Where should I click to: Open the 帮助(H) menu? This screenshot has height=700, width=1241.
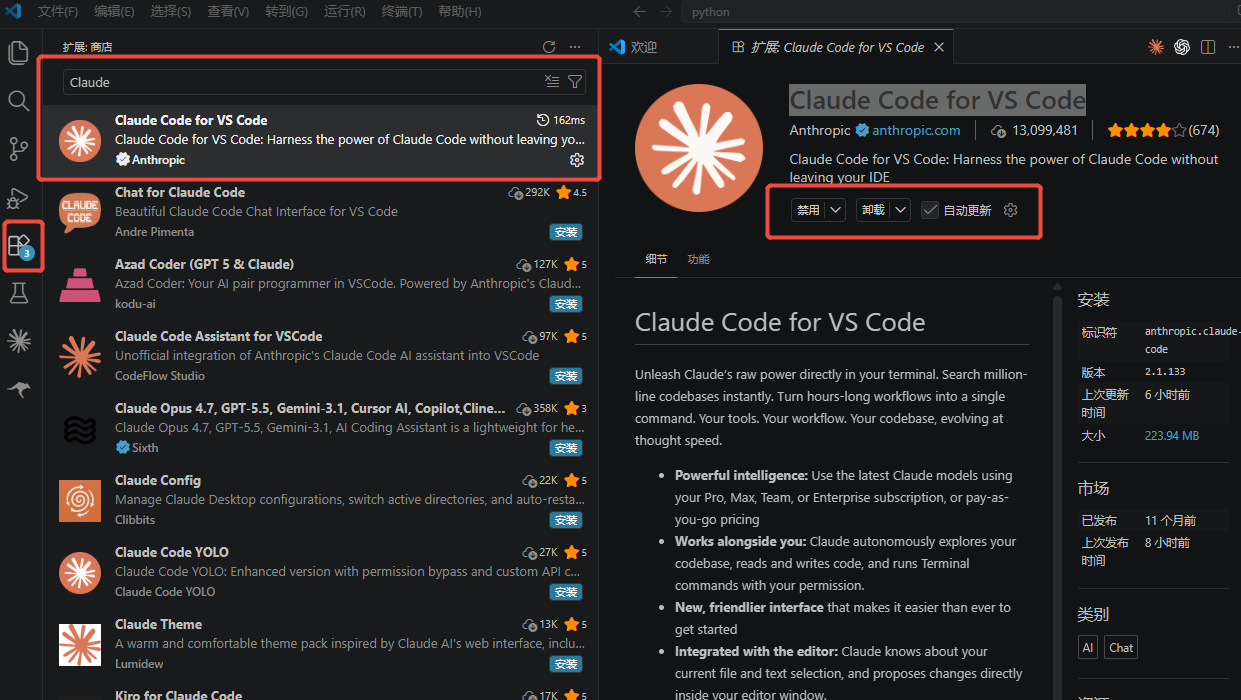[x=460, y=12]
